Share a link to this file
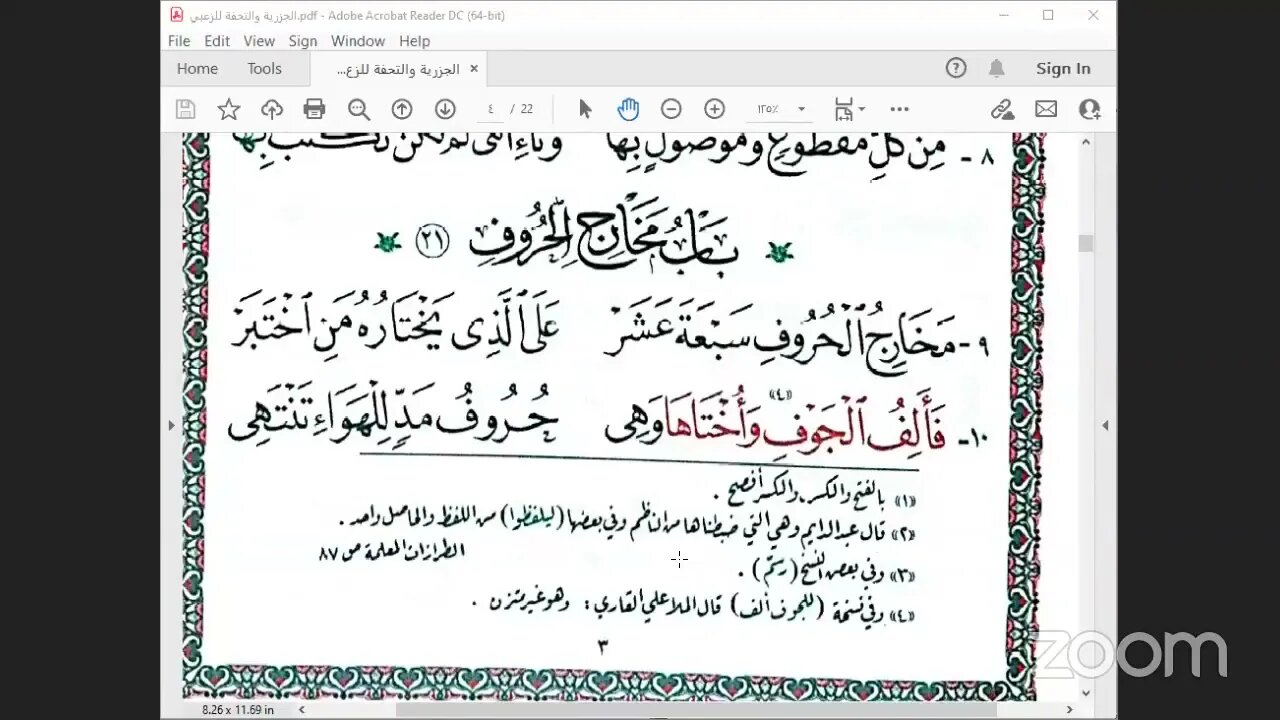The height and width of the screenshot is (720, 1280). [x=1002, y=110]
